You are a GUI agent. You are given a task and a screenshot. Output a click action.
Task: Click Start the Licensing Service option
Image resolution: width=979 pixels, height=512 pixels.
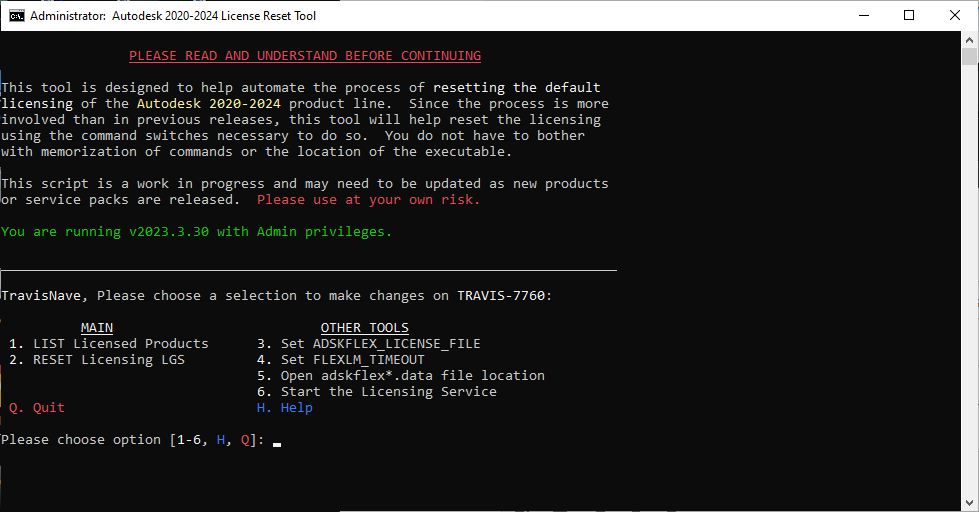click(376, 392)
